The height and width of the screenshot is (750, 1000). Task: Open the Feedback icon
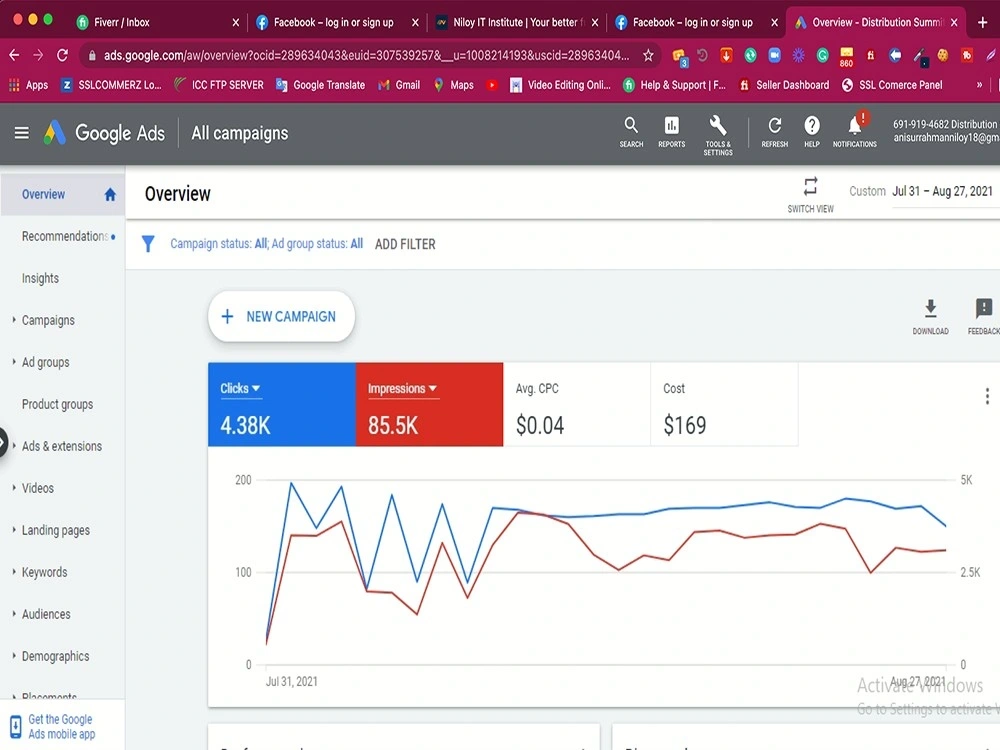984,316
